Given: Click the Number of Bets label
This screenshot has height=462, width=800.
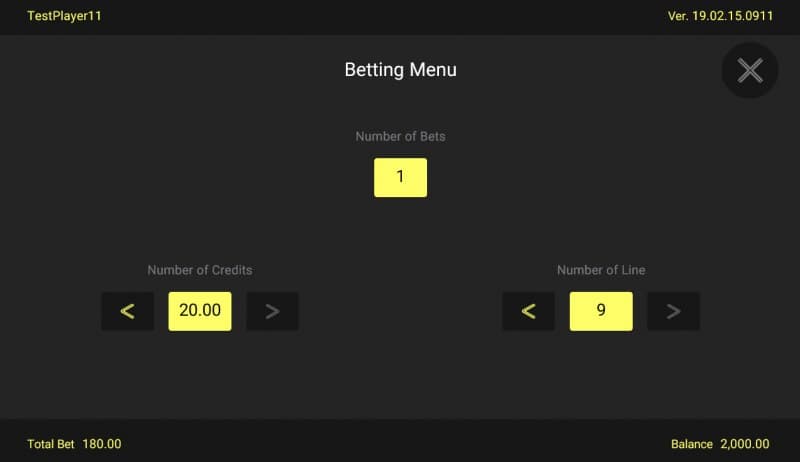Looking at the screenshot, I should point(400,136).
